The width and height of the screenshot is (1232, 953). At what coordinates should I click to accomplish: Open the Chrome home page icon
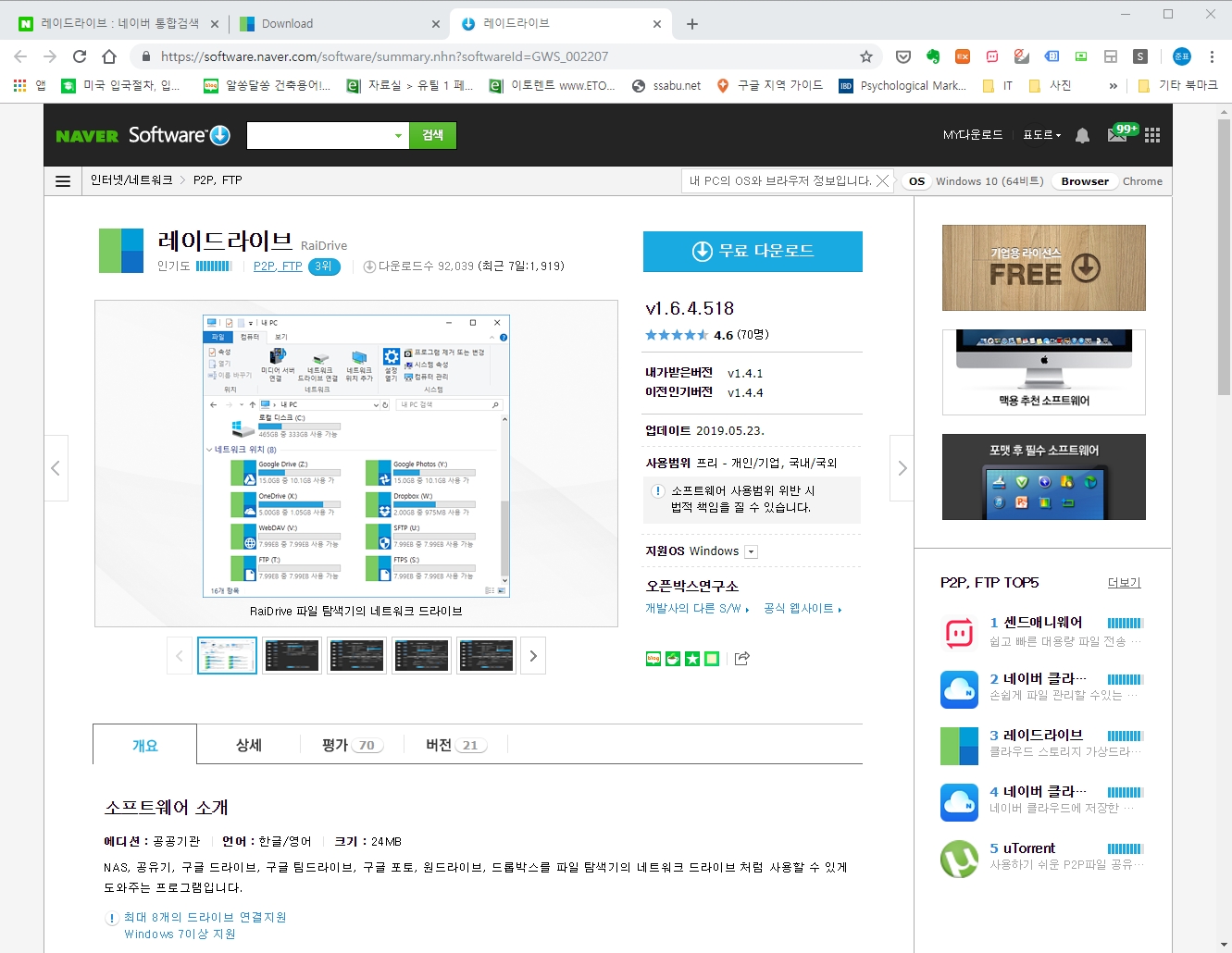109,56
